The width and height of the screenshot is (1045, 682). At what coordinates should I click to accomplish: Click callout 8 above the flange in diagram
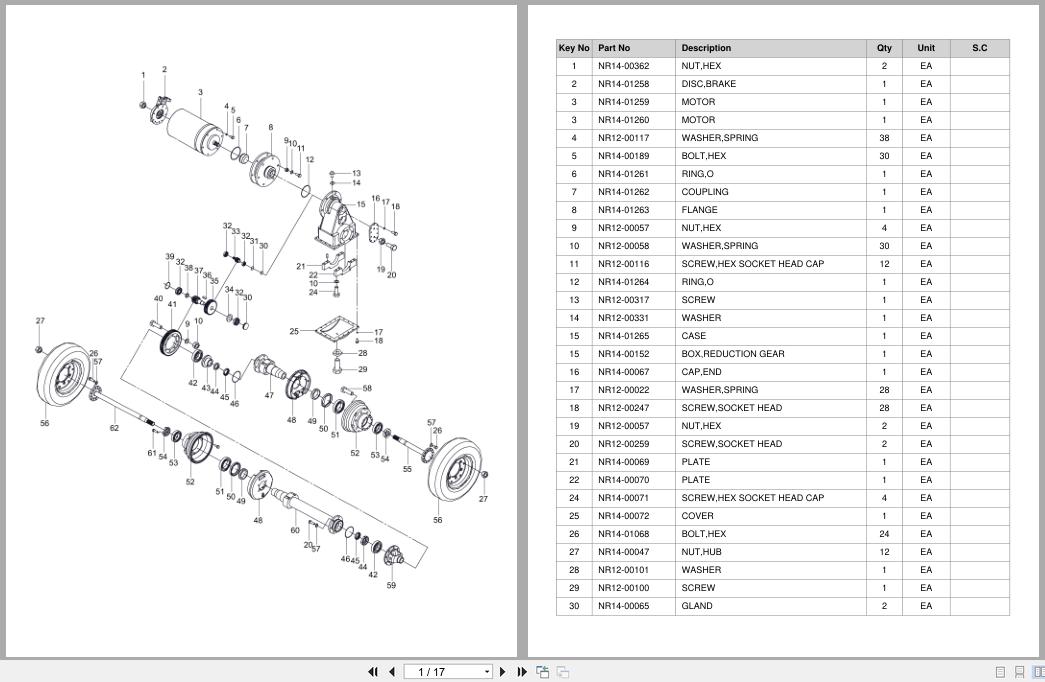click(271, 127)
